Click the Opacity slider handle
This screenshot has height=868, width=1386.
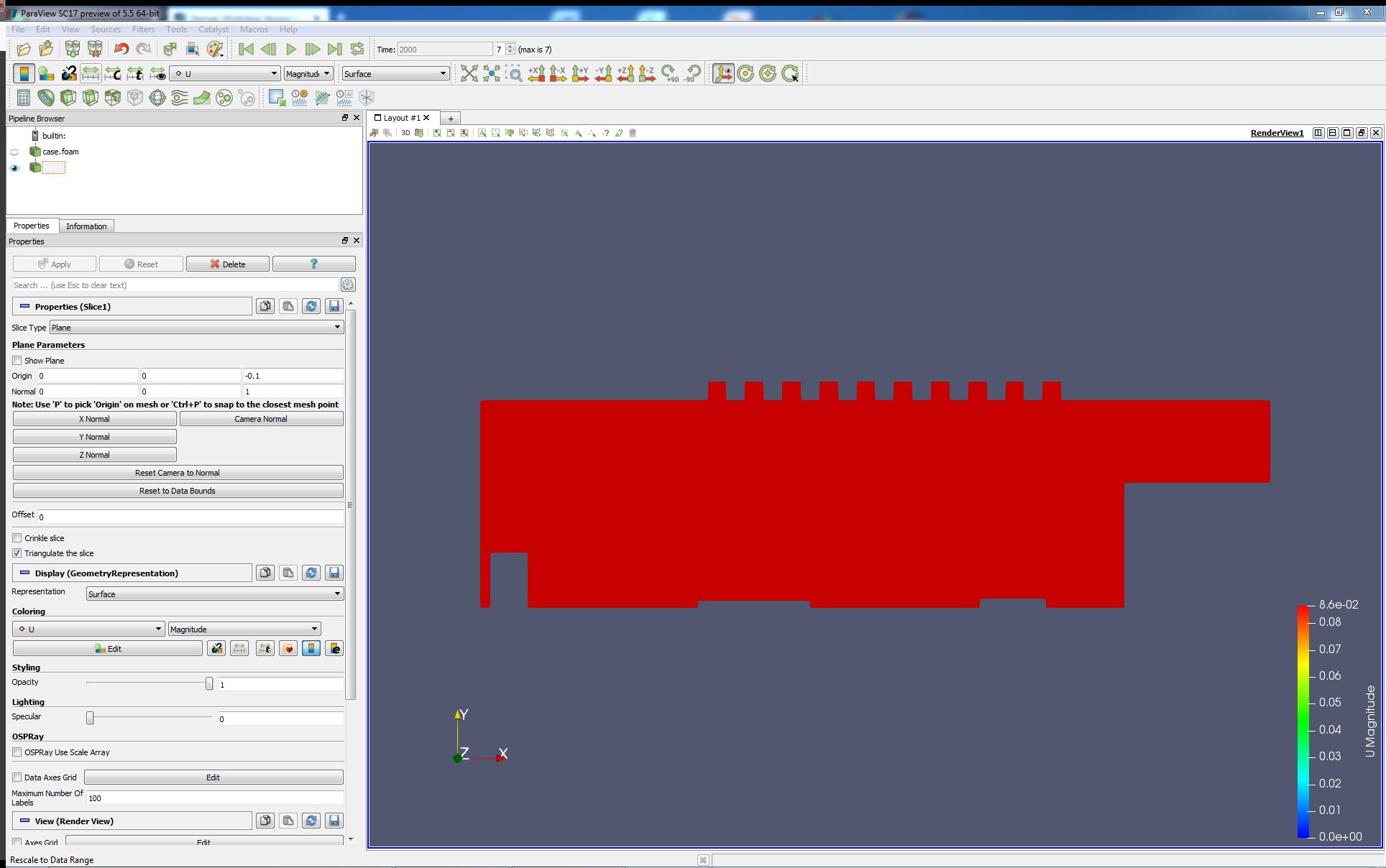click(x=209, y=683)
